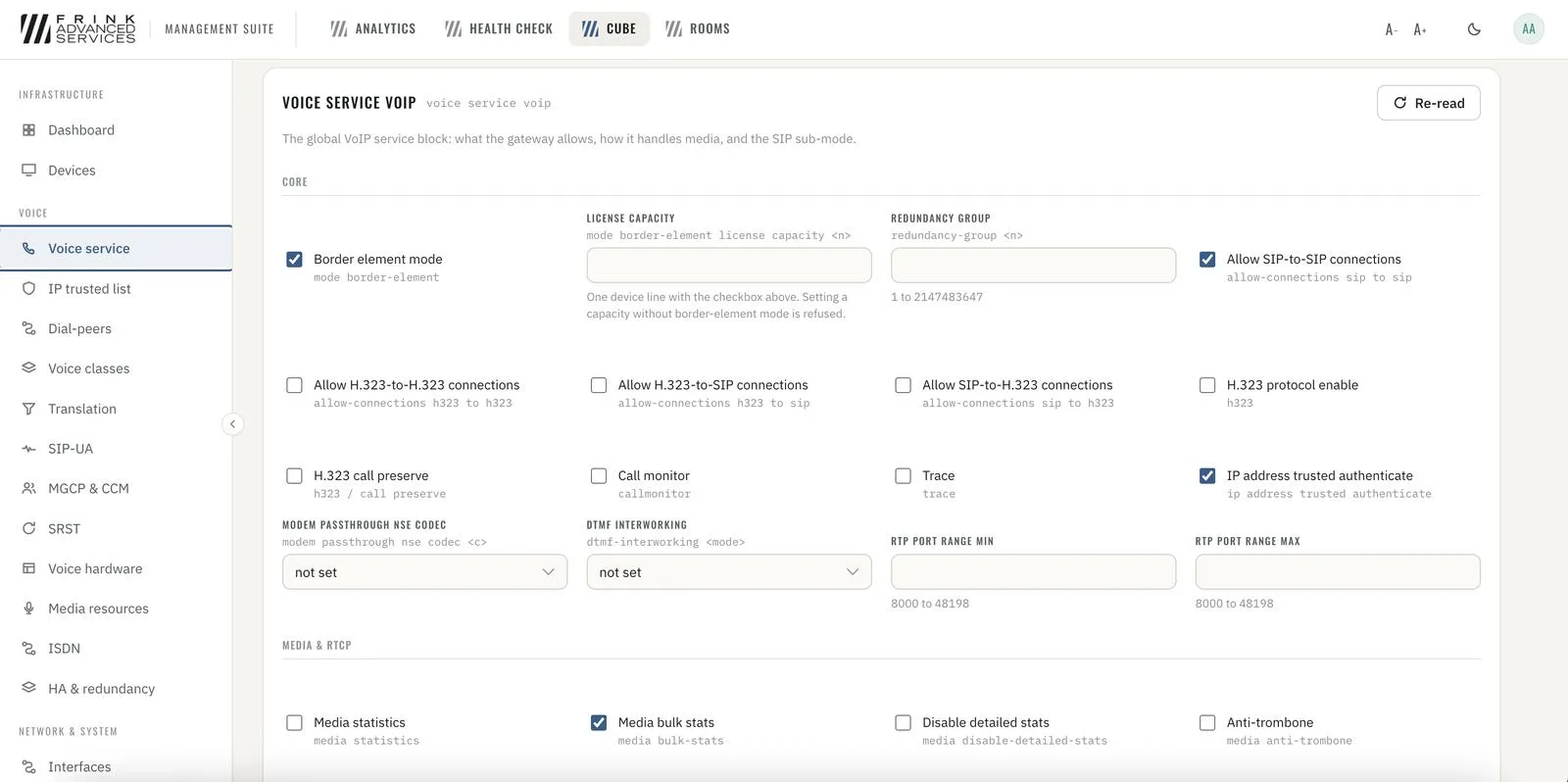Viewport: 1568px width, 782px height.
Task: Check Disable detailed stats
Action: click(x=903, y=723)
